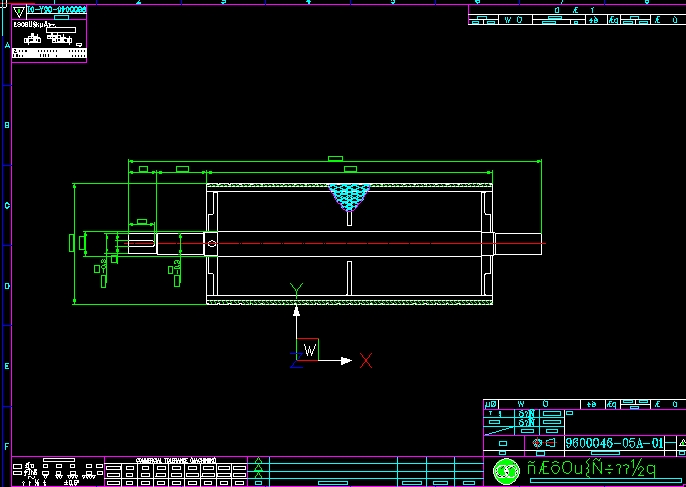Select the small circle at left shaft collar
Image resolution: width=686 pixels, height=487 pixels.
pyautogui.click(x=212, y=243)
